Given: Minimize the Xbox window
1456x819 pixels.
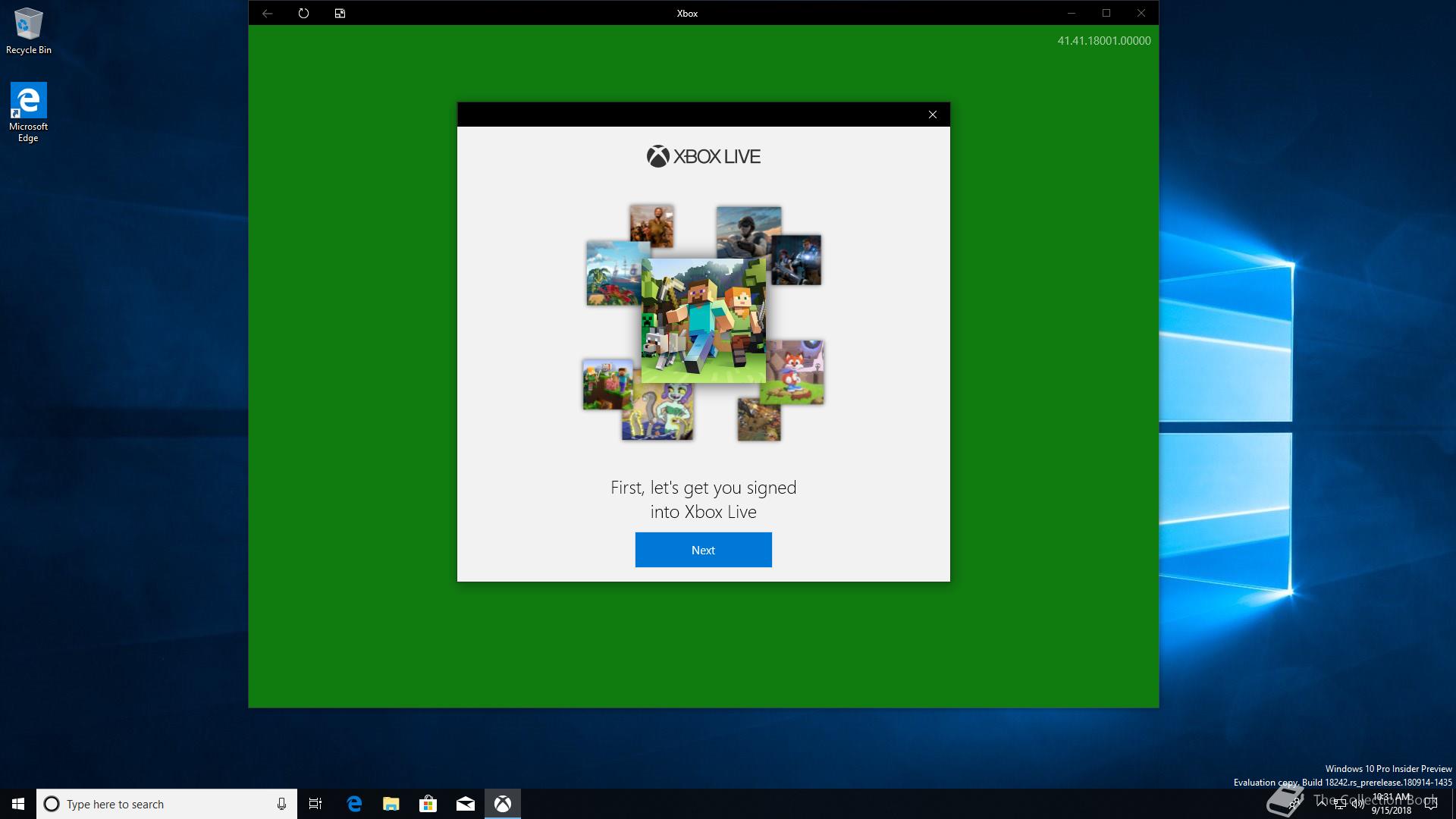Looking at the screenshot, I should click(x=1072, y=13).
